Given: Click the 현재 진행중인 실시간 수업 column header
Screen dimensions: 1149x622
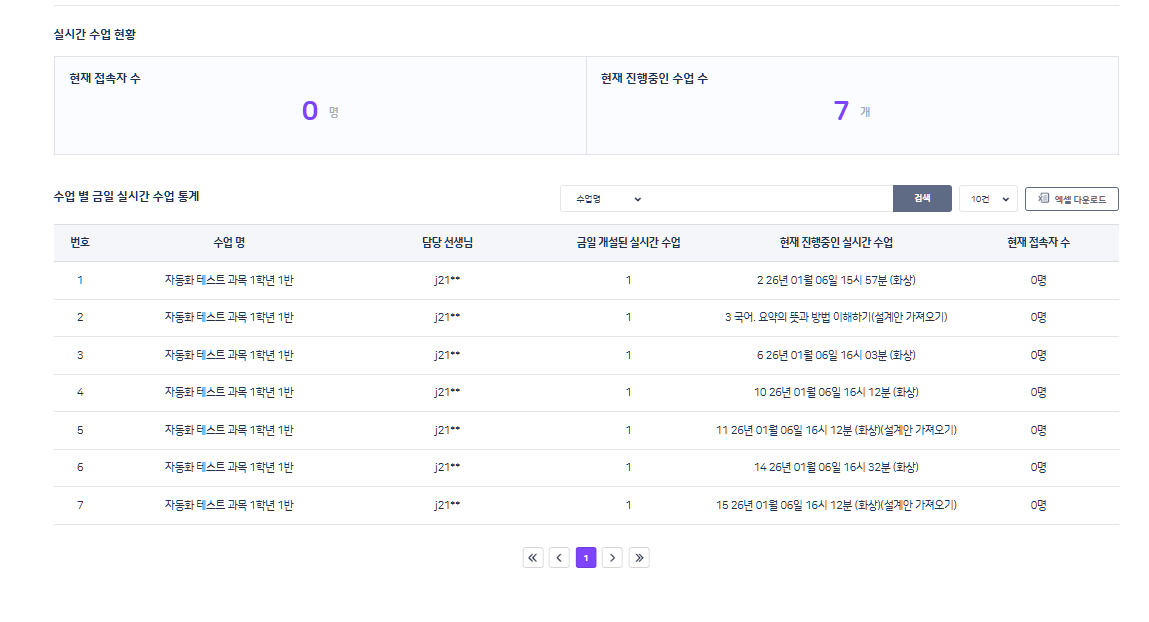Looking at the screenshot, I should click(x=836, y=243).
